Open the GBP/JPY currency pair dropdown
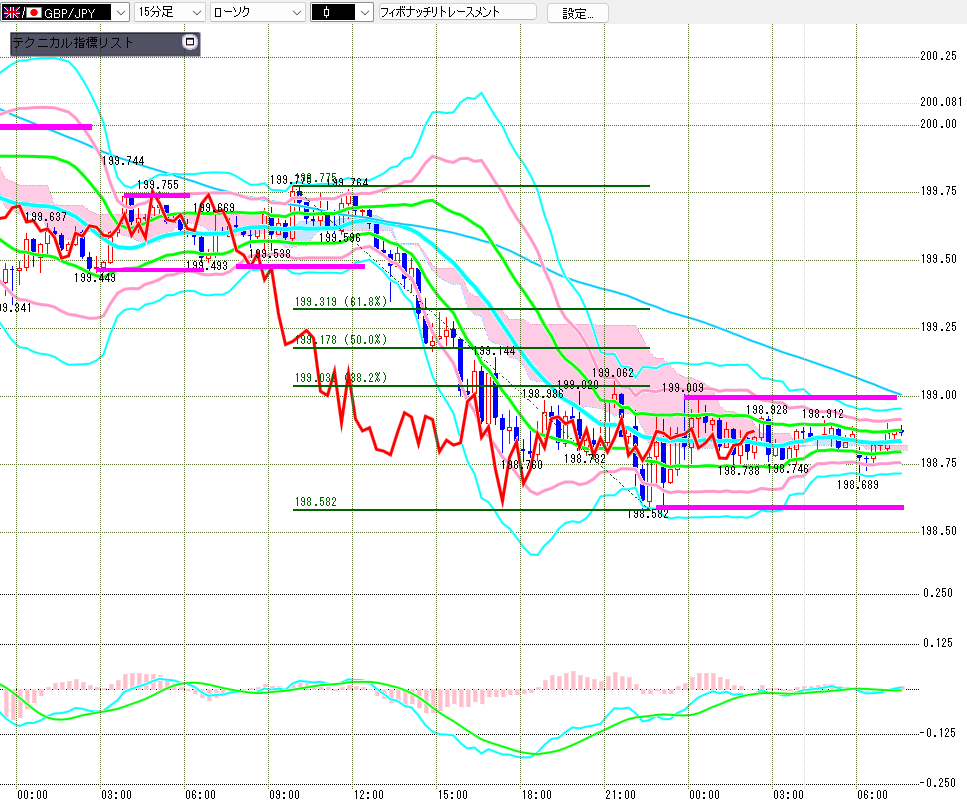This screenshot has height=802, width=967. pyautogui.click(x=121, y=12)
